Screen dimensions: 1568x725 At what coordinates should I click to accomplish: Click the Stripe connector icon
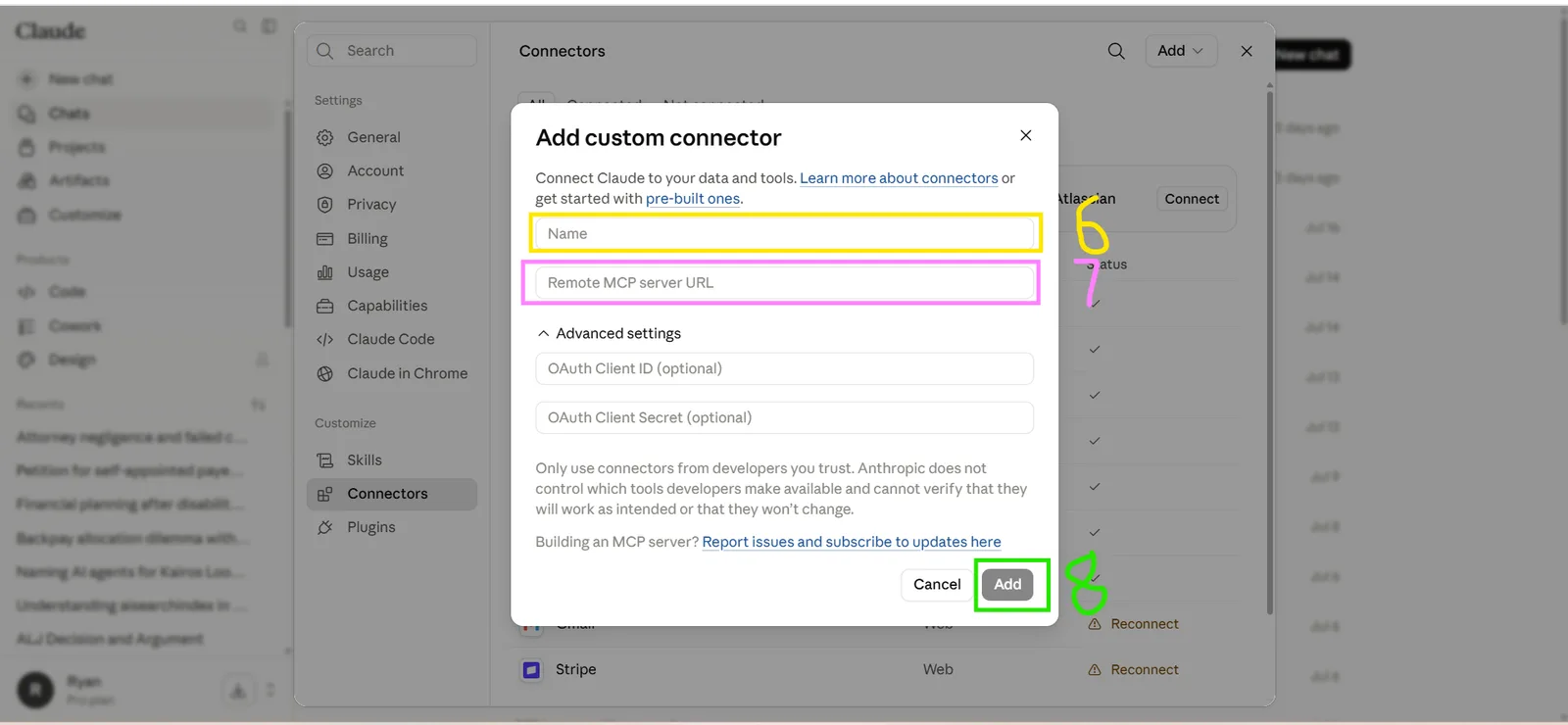(x=531, y=670)
